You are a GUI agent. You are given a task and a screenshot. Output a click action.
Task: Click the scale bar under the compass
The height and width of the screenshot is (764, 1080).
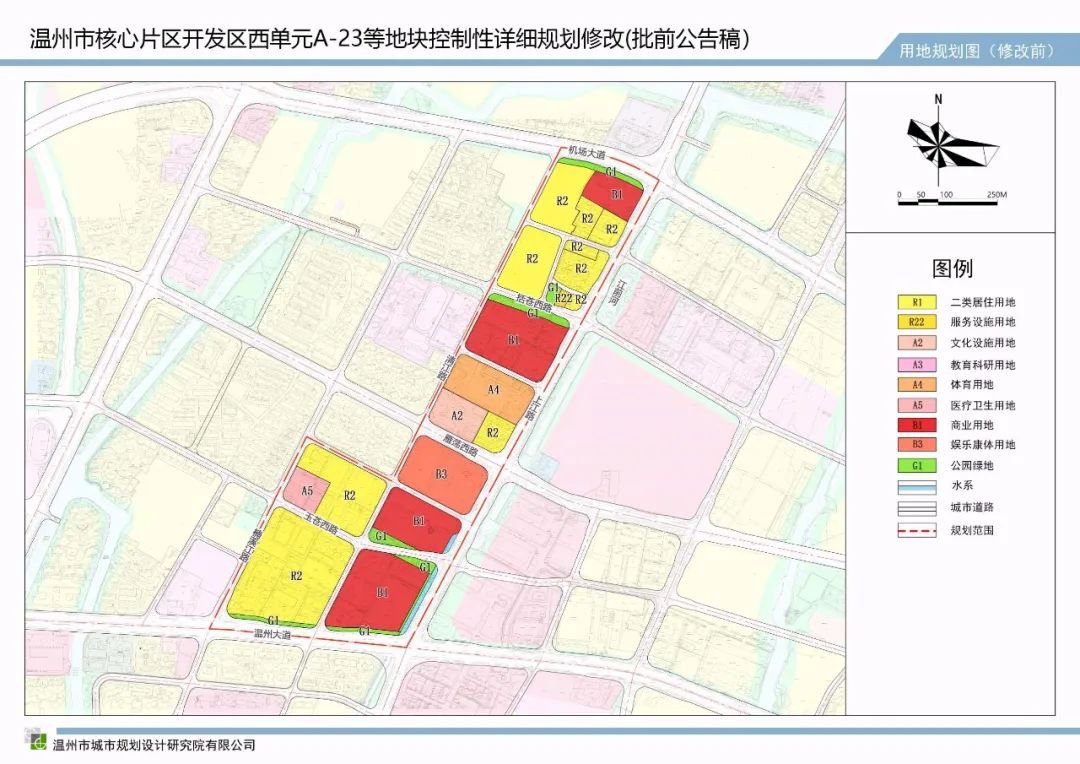point(948,202)
